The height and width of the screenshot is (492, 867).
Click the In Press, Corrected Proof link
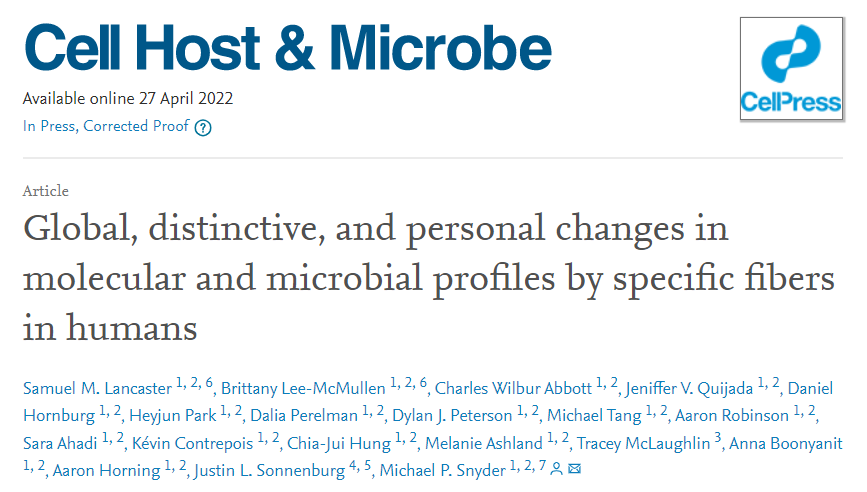point(106,126)
